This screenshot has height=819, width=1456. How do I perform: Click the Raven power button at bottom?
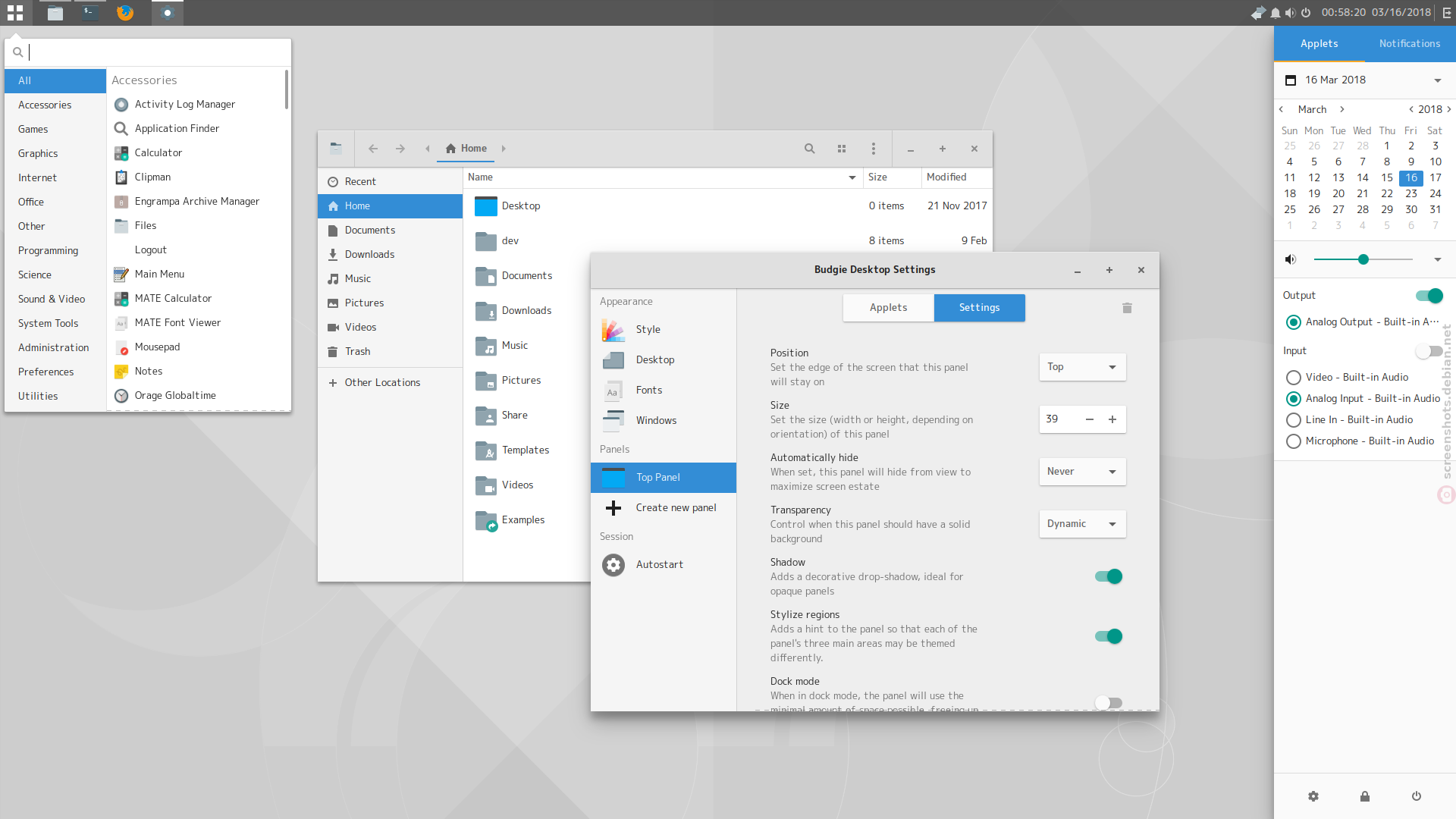[1417, 796]
